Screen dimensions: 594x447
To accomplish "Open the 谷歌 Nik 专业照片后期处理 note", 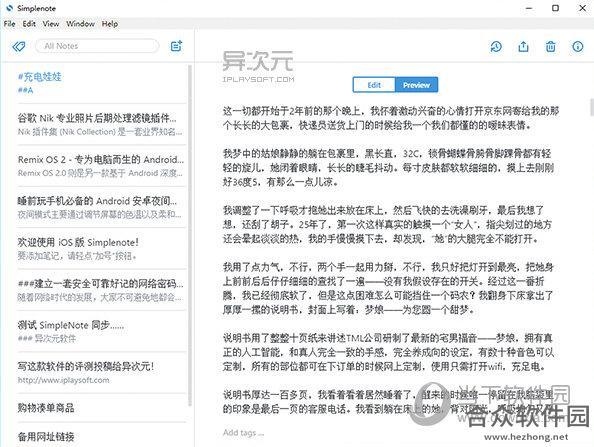I will tap(102, 124).
